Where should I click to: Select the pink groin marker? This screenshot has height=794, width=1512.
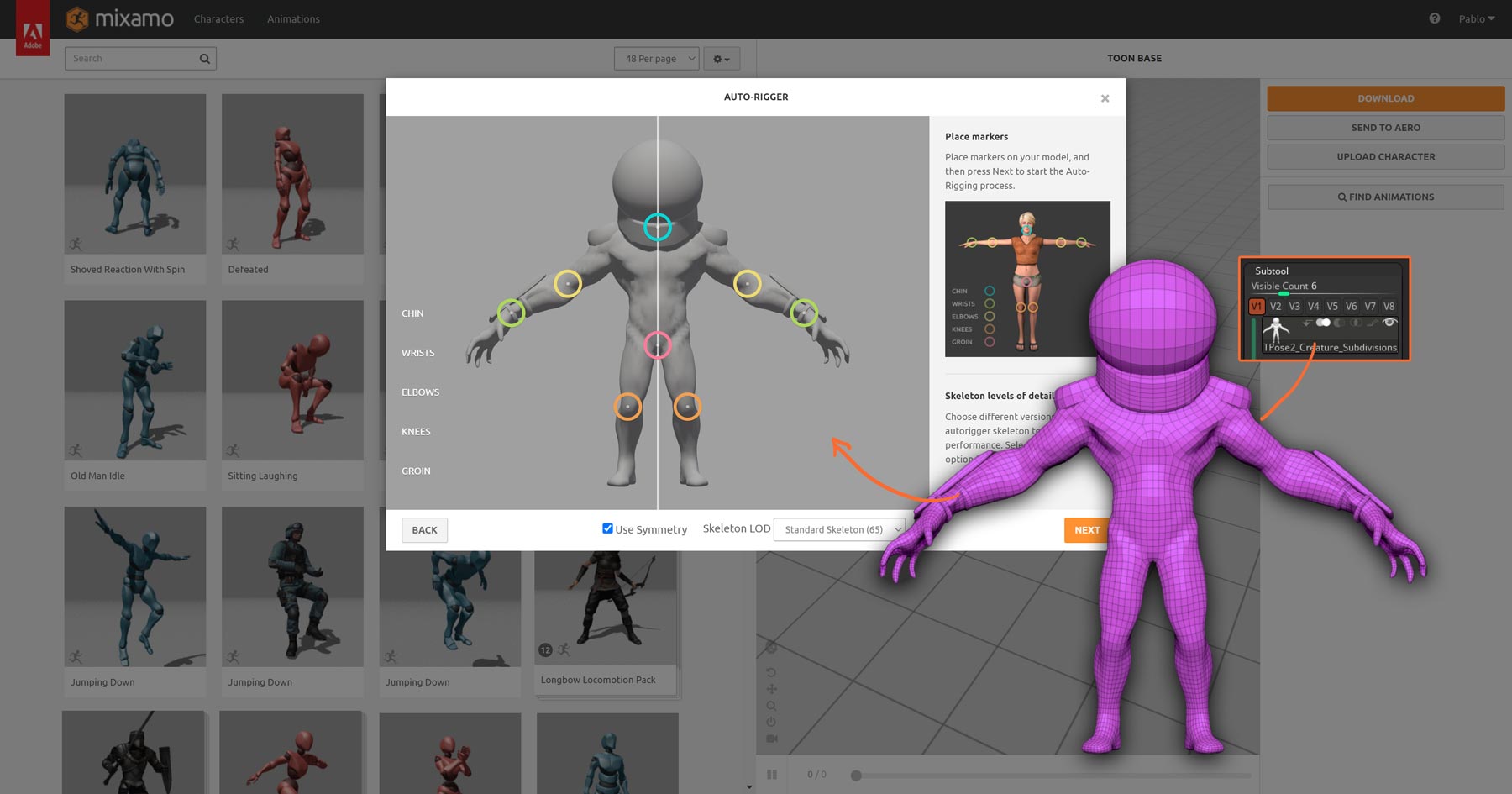click(657, 345)
